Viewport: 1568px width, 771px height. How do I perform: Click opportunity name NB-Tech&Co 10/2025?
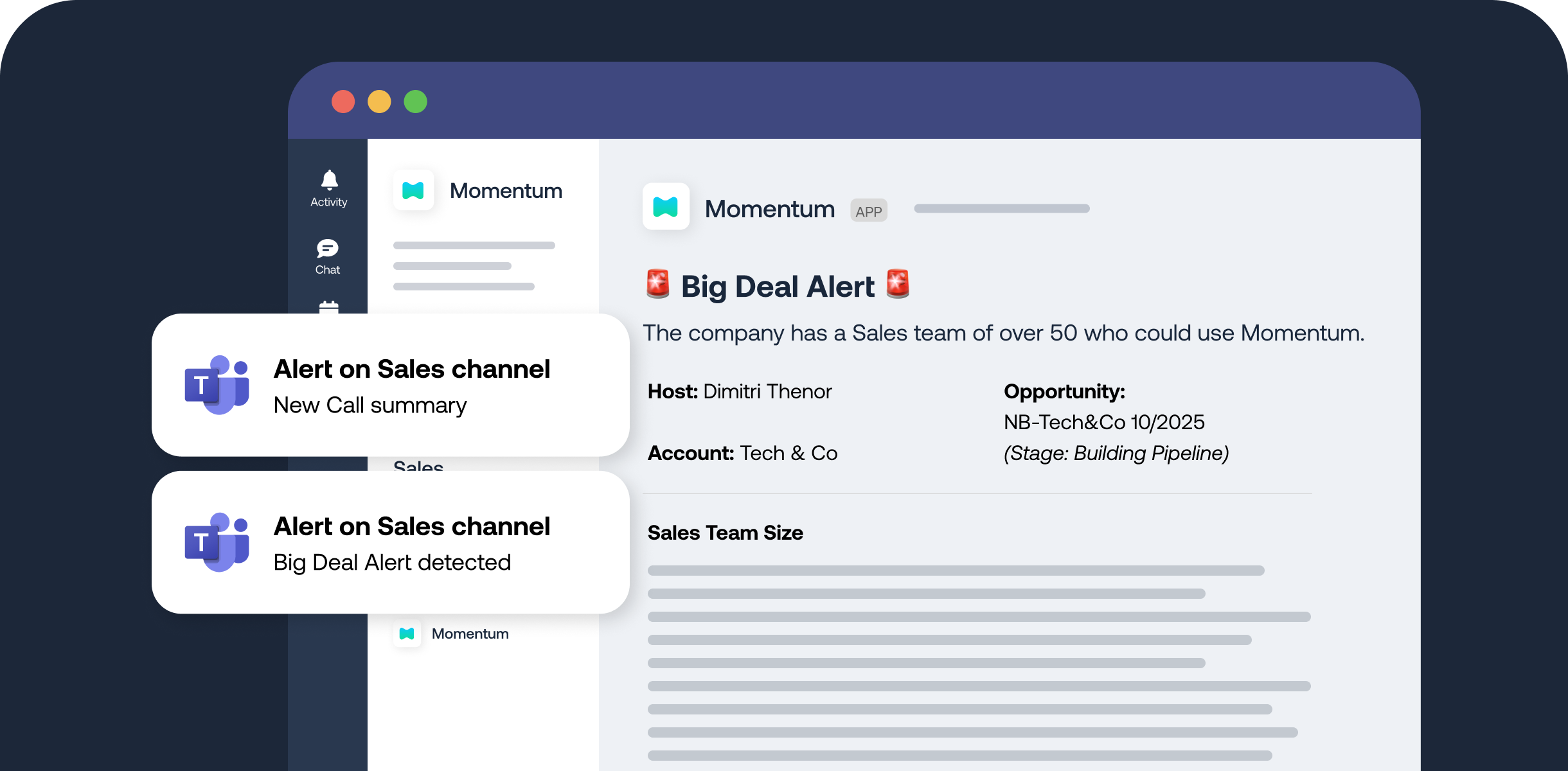pyautogui.click(x=1104, y=422)
